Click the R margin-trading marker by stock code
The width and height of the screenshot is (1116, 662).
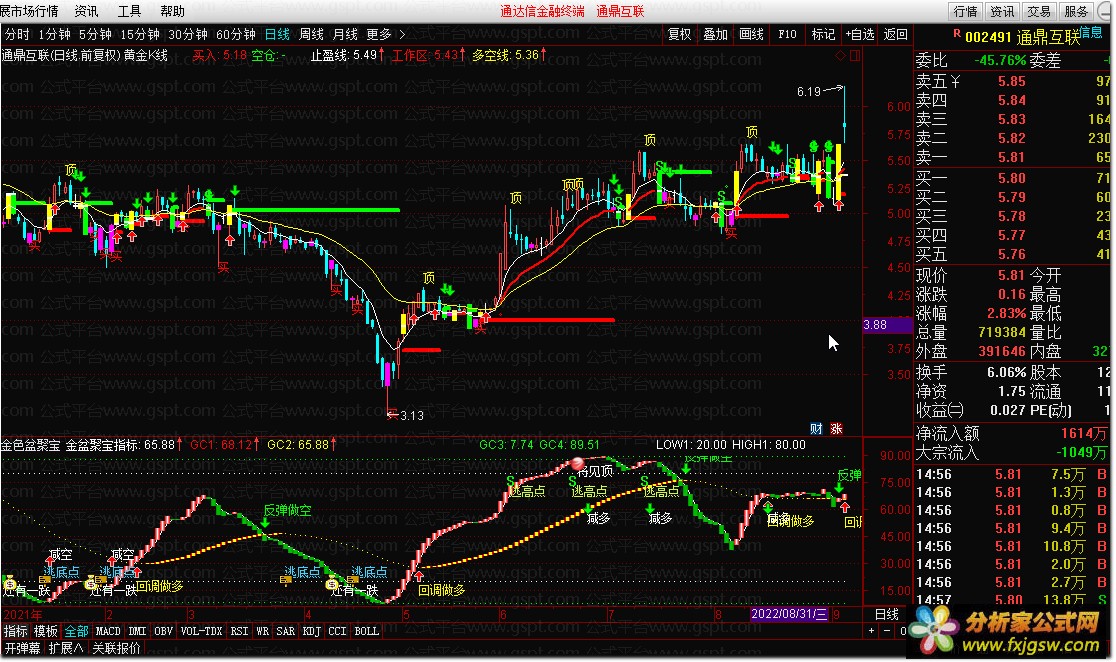tap(957, 33)
